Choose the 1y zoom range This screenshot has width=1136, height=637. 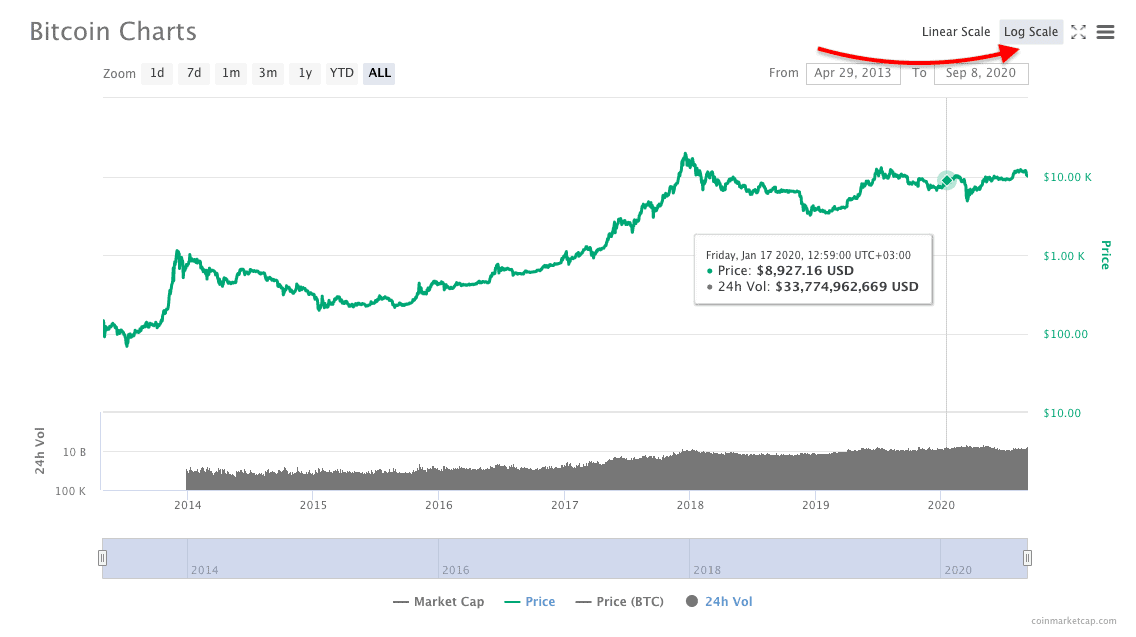(x=305, y=73)
